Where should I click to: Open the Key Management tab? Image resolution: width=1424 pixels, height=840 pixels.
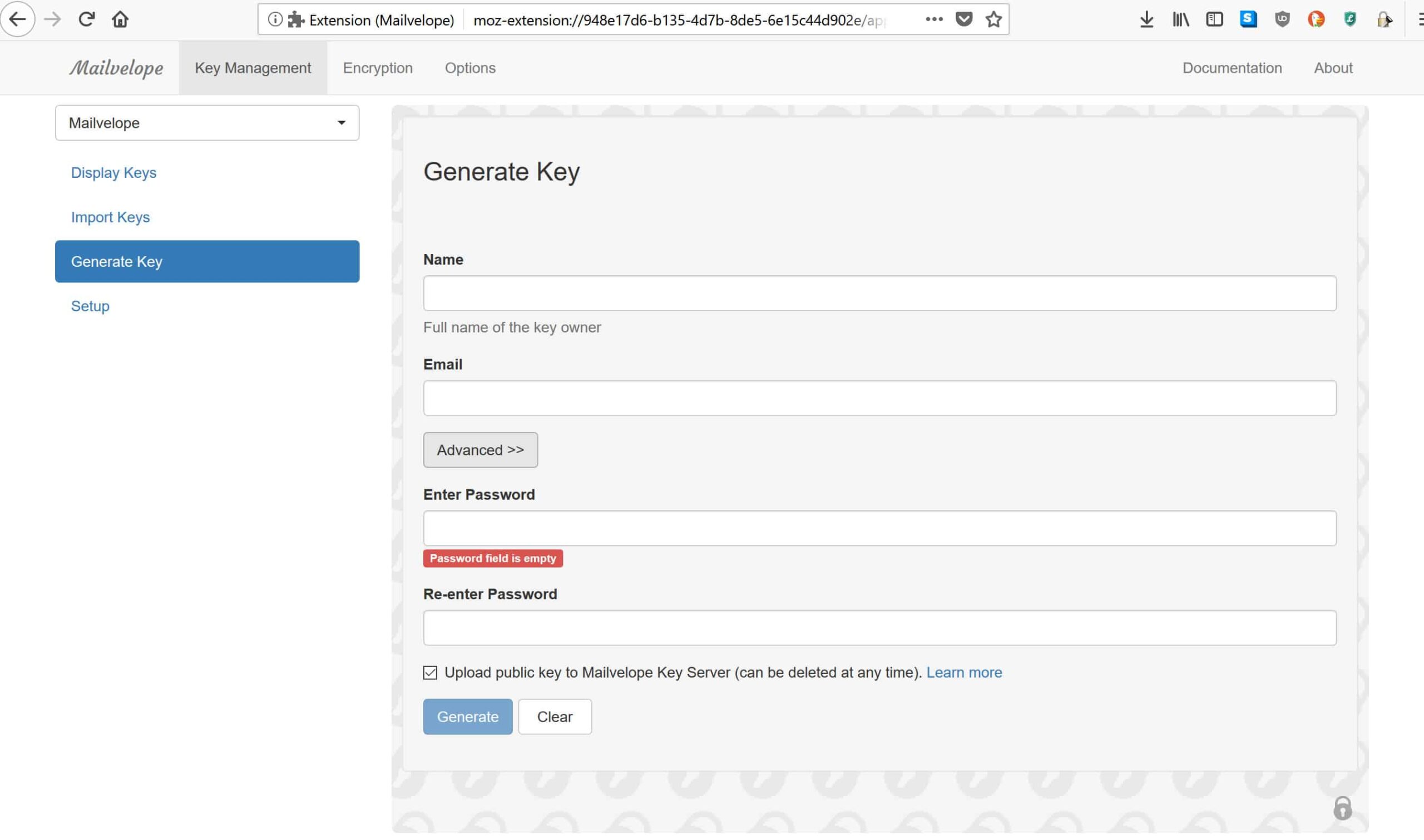tap(253, 68)
